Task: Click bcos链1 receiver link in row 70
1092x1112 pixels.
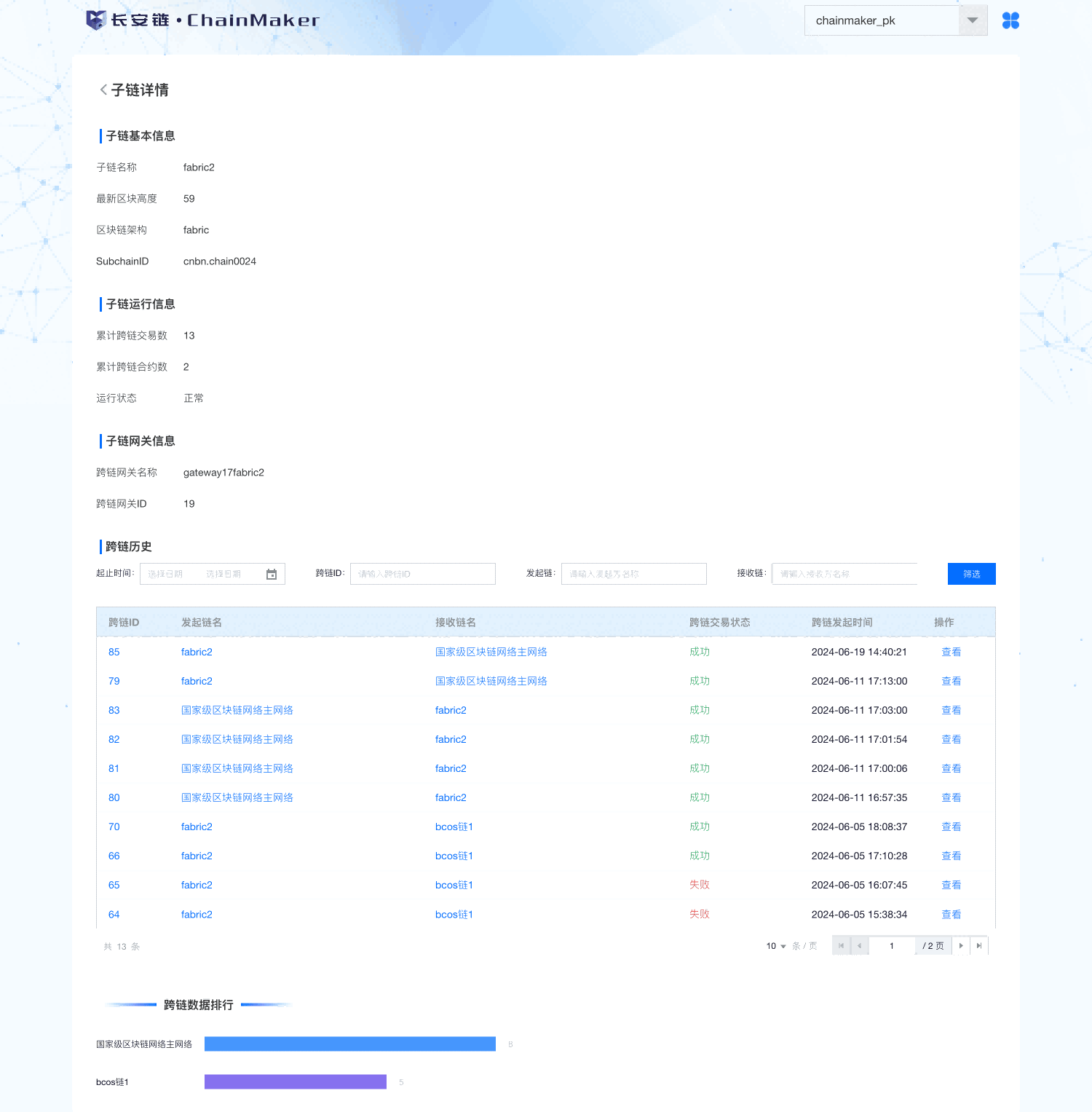Action: [454, 827]
